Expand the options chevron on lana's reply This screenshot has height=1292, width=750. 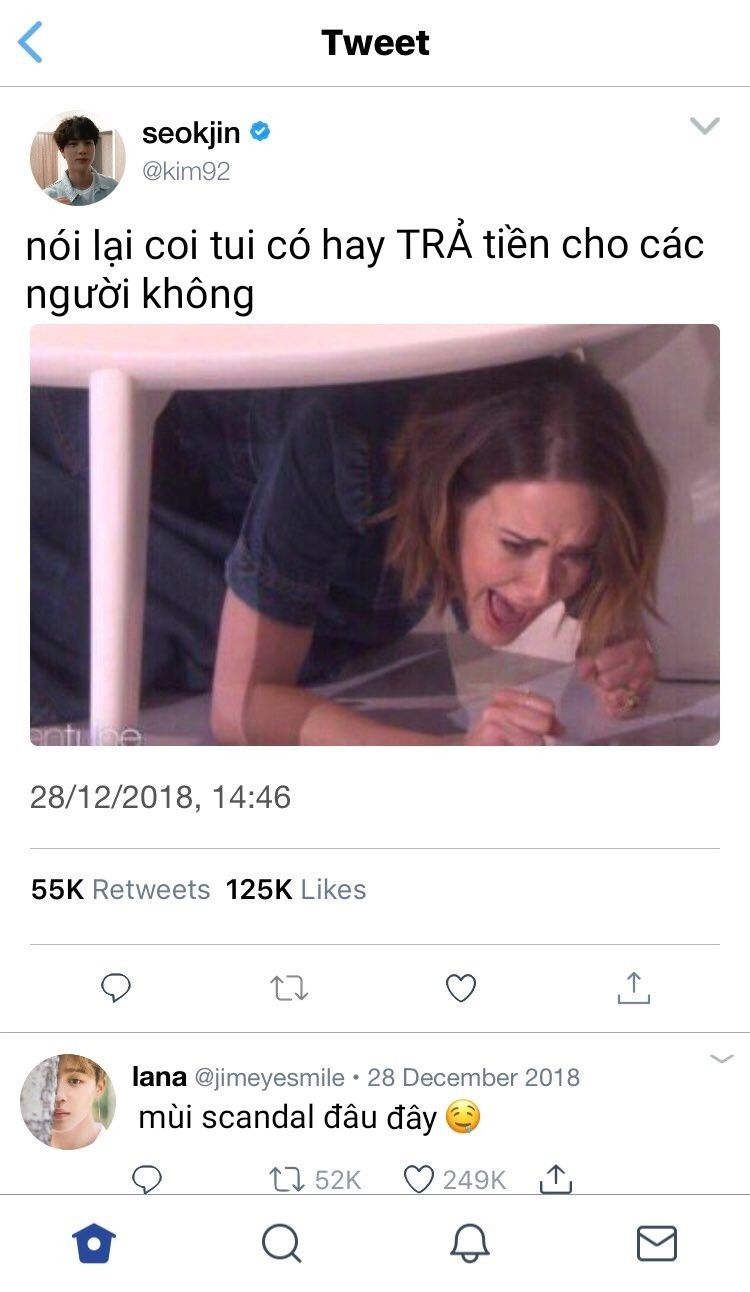click(x=721, y=1059)
